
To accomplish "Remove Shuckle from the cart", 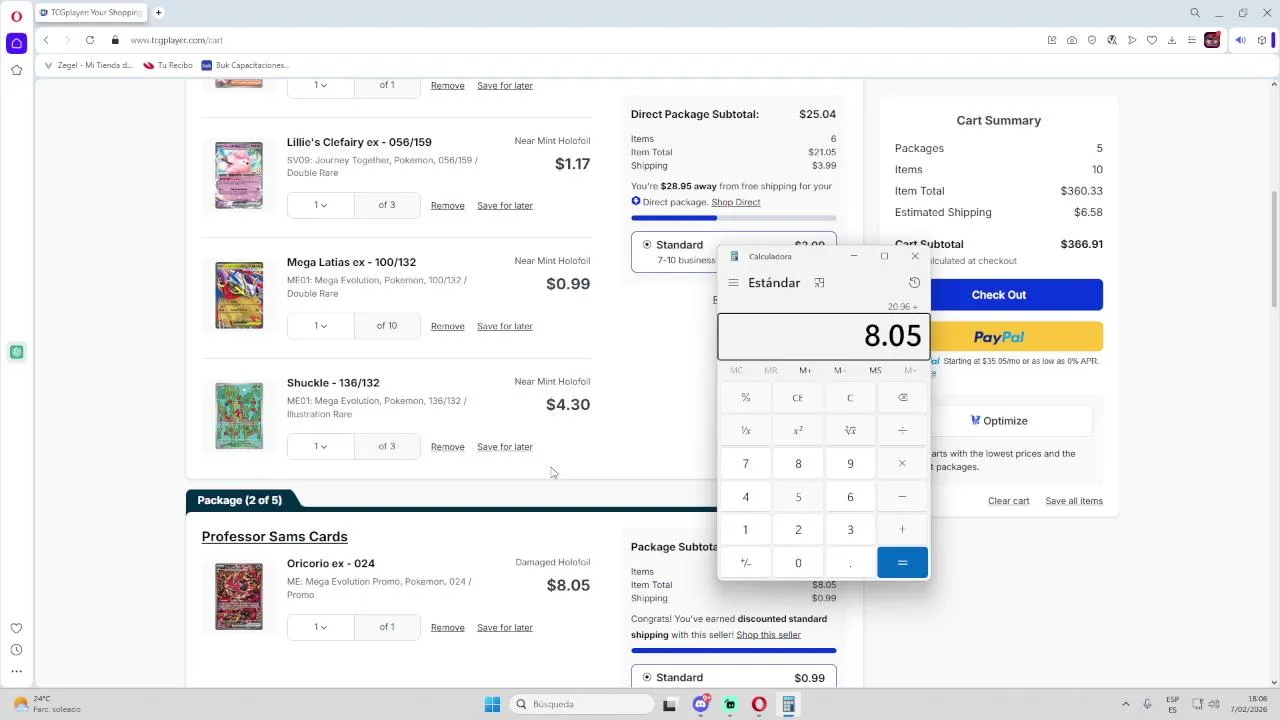I will tap(447, 447).
